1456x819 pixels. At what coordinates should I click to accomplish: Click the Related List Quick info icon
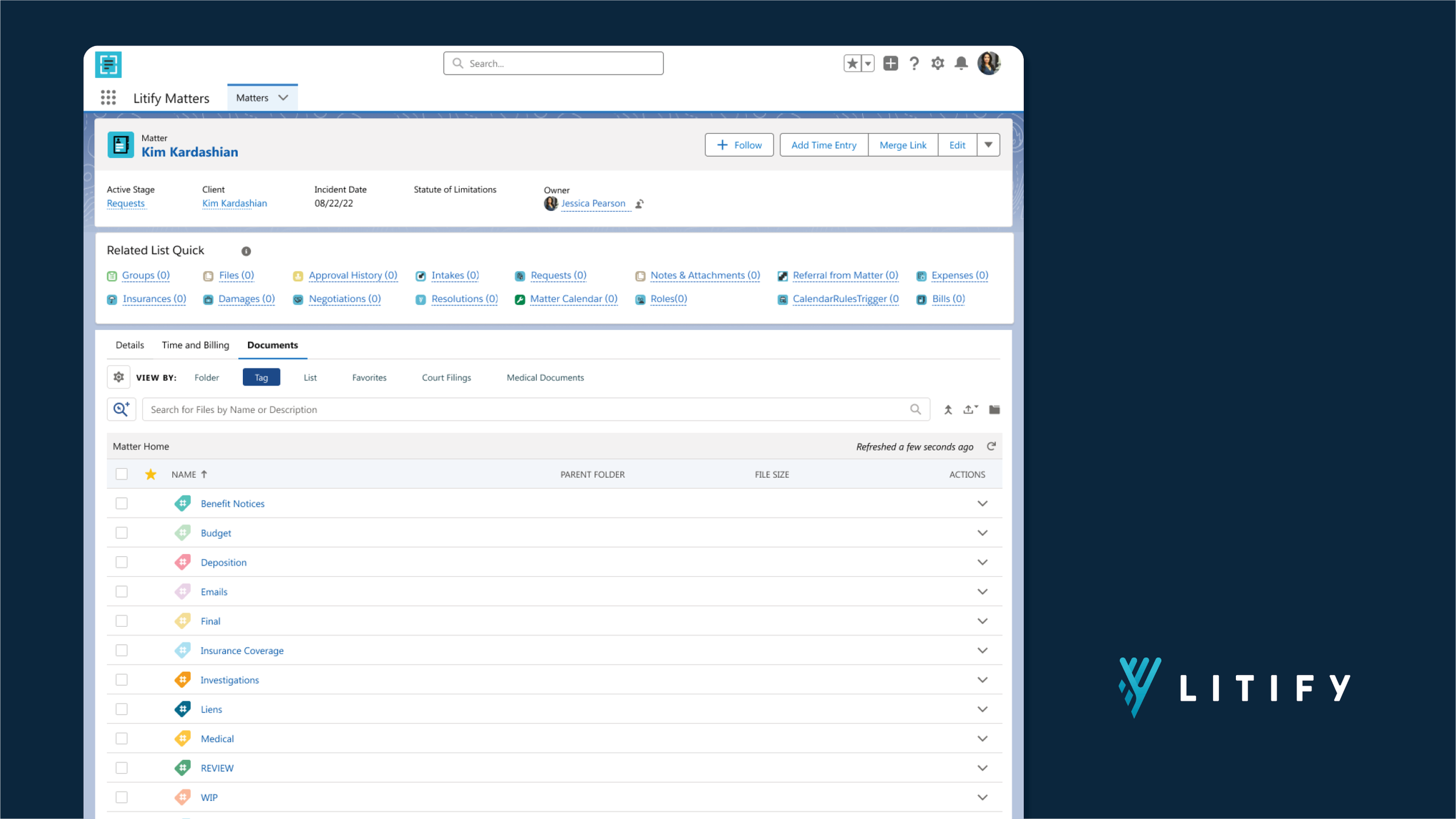pyautogui.click(x=246, y=251)
